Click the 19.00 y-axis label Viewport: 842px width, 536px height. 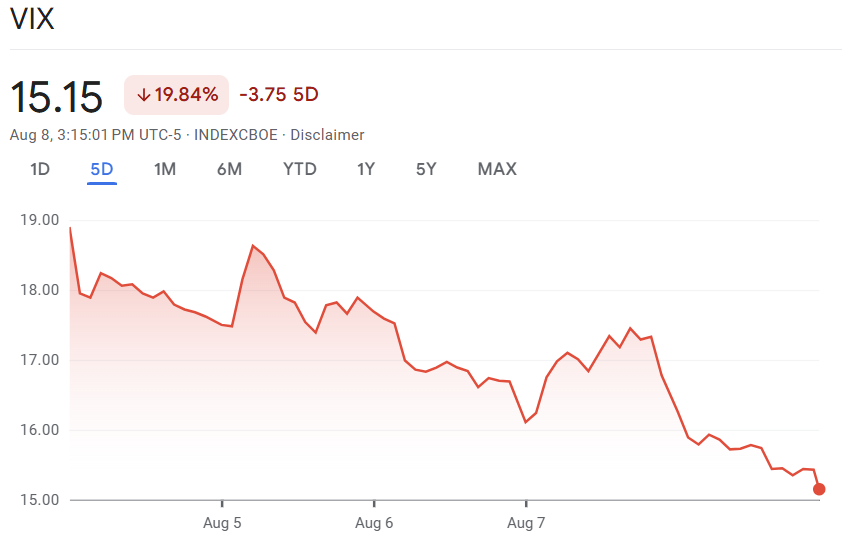(40, 220)
